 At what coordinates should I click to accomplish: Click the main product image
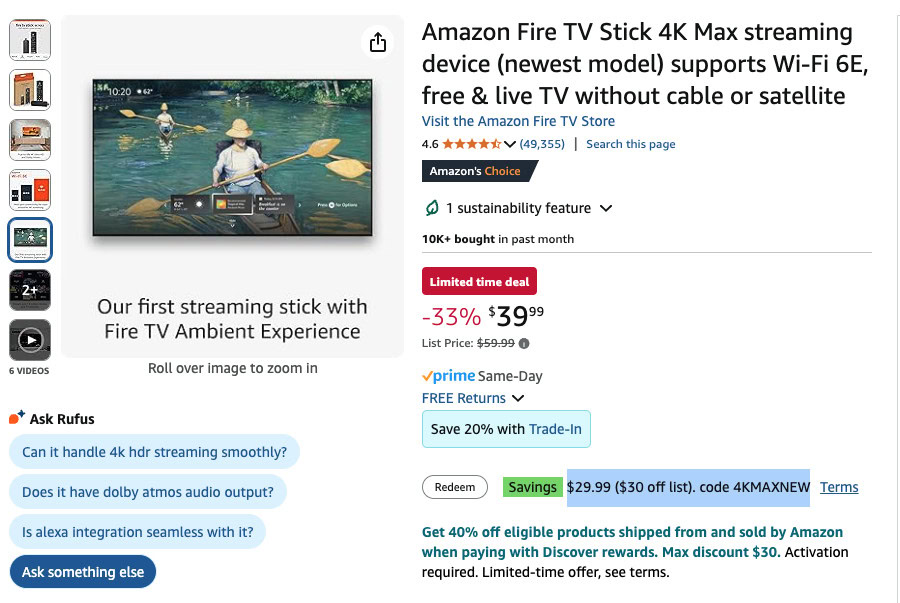pos(232,158)
